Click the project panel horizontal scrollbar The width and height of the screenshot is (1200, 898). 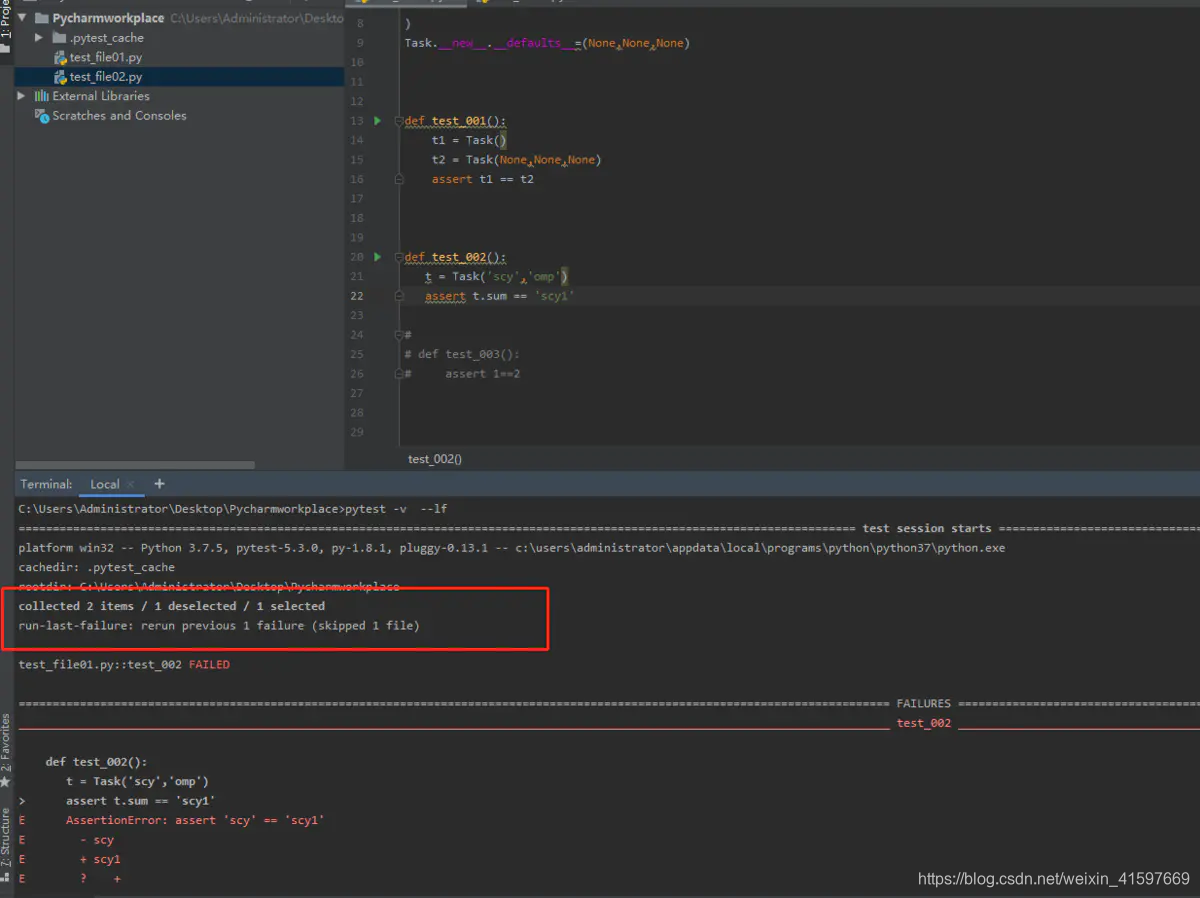pyautogui.click(x=135, y=465)
